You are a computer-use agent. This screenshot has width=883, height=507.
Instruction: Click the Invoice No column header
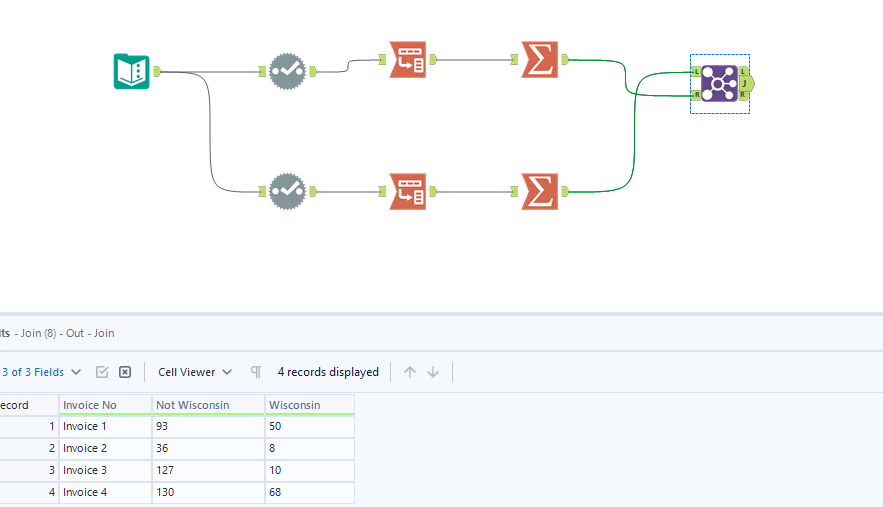[x=105, y=405]
